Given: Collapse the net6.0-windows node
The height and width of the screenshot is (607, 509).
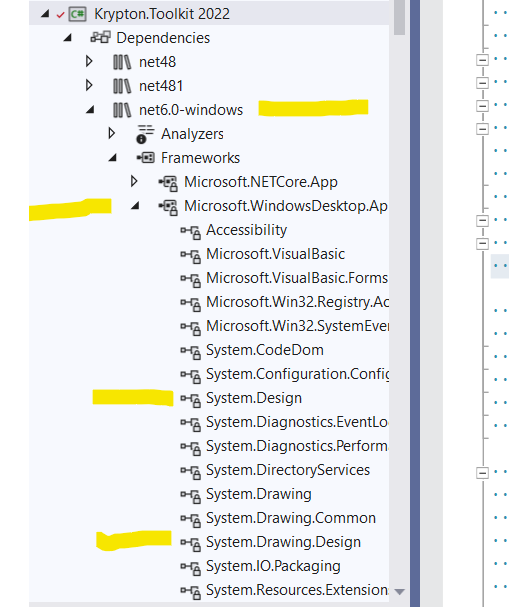Looking at the screenshot, I should (x=90, y=110).
